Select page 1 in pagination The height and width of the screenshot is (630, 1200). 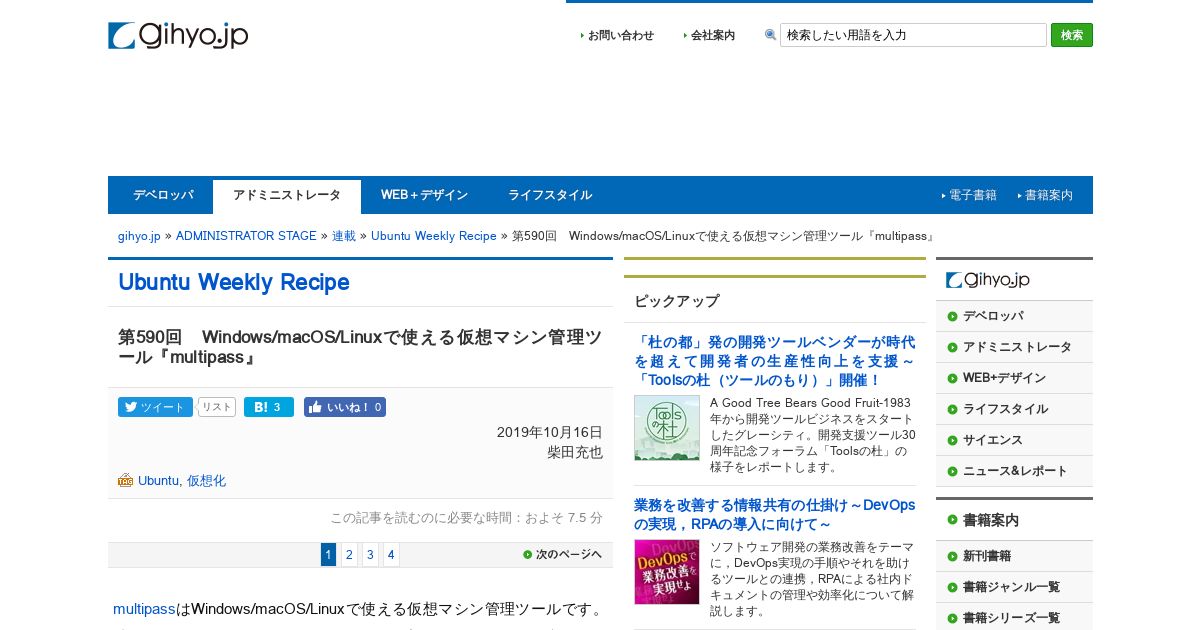pyautogui.click(x=328, y=555)
